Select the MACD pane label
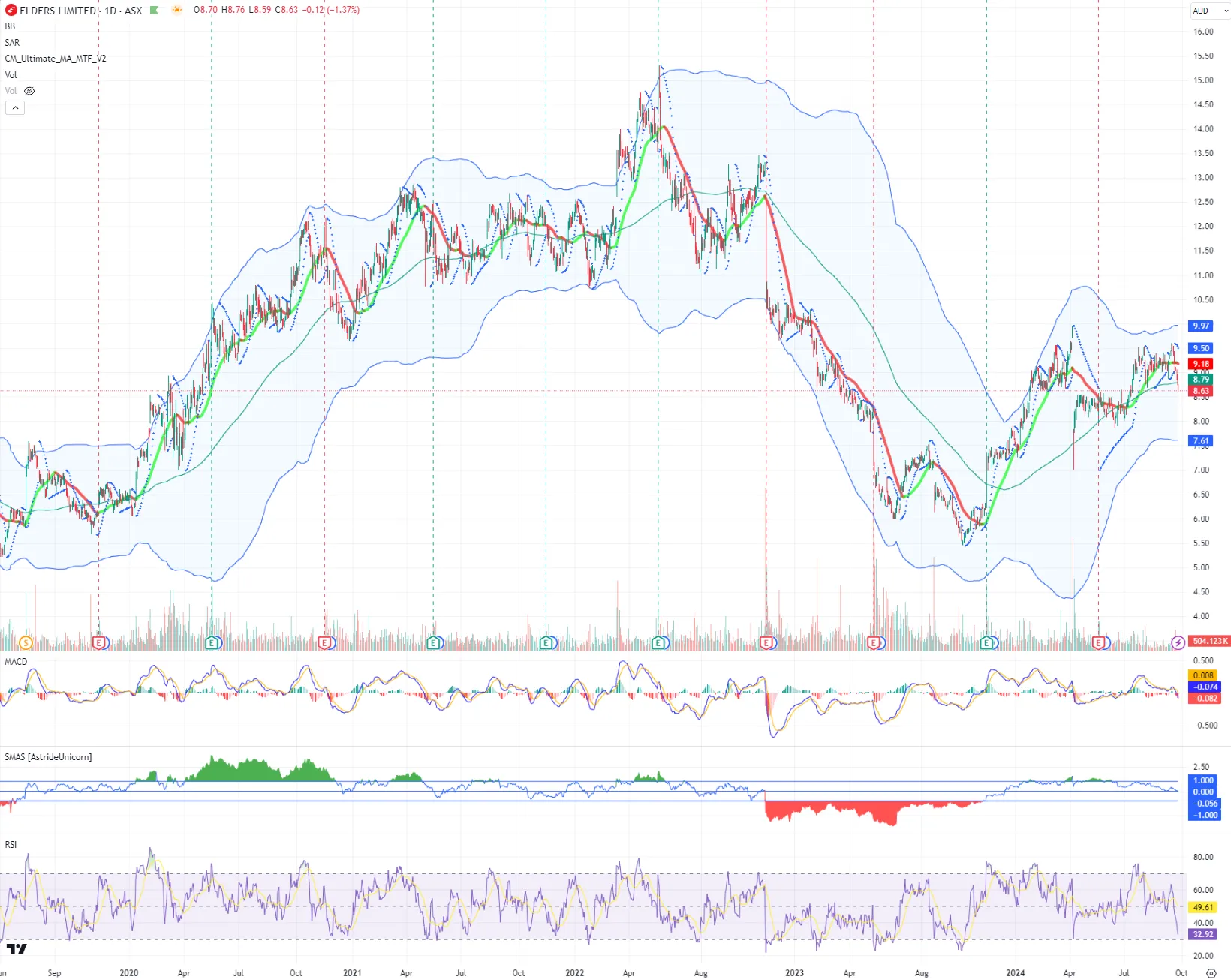 click(x=16, y=662)
